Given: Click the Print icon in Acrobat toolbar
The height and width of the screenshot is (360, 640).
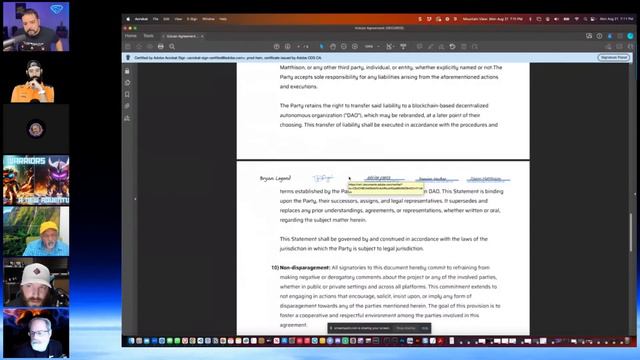Looking at the screenshot, I should [161, 47].
